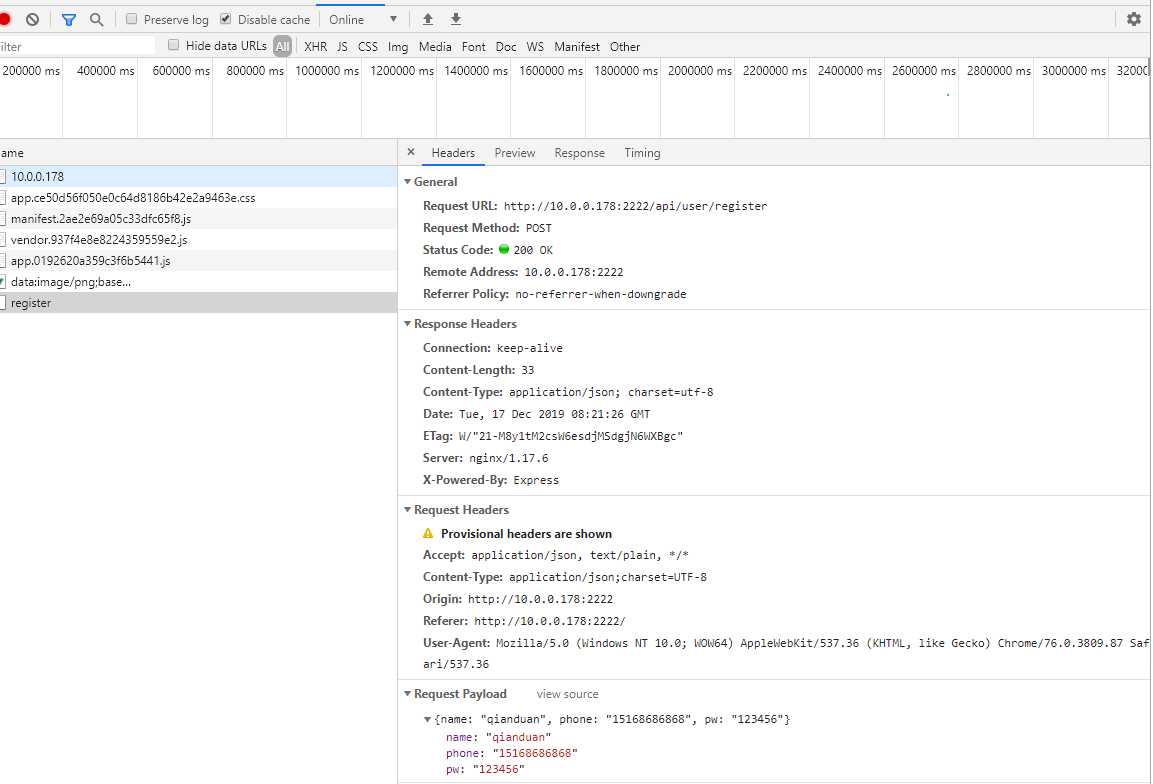Open network search magnifier
This screenshot has height=784, width=1153.
click(96, 20)
